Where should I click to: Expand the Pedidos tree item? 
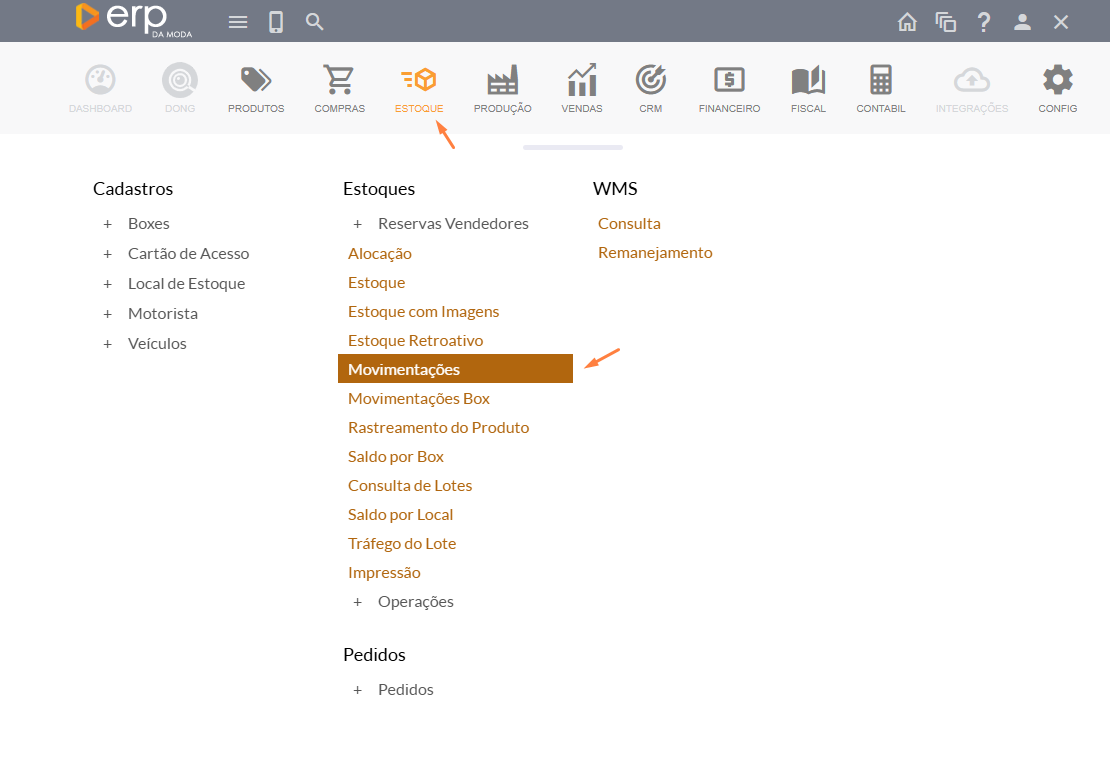click(358, 690)
